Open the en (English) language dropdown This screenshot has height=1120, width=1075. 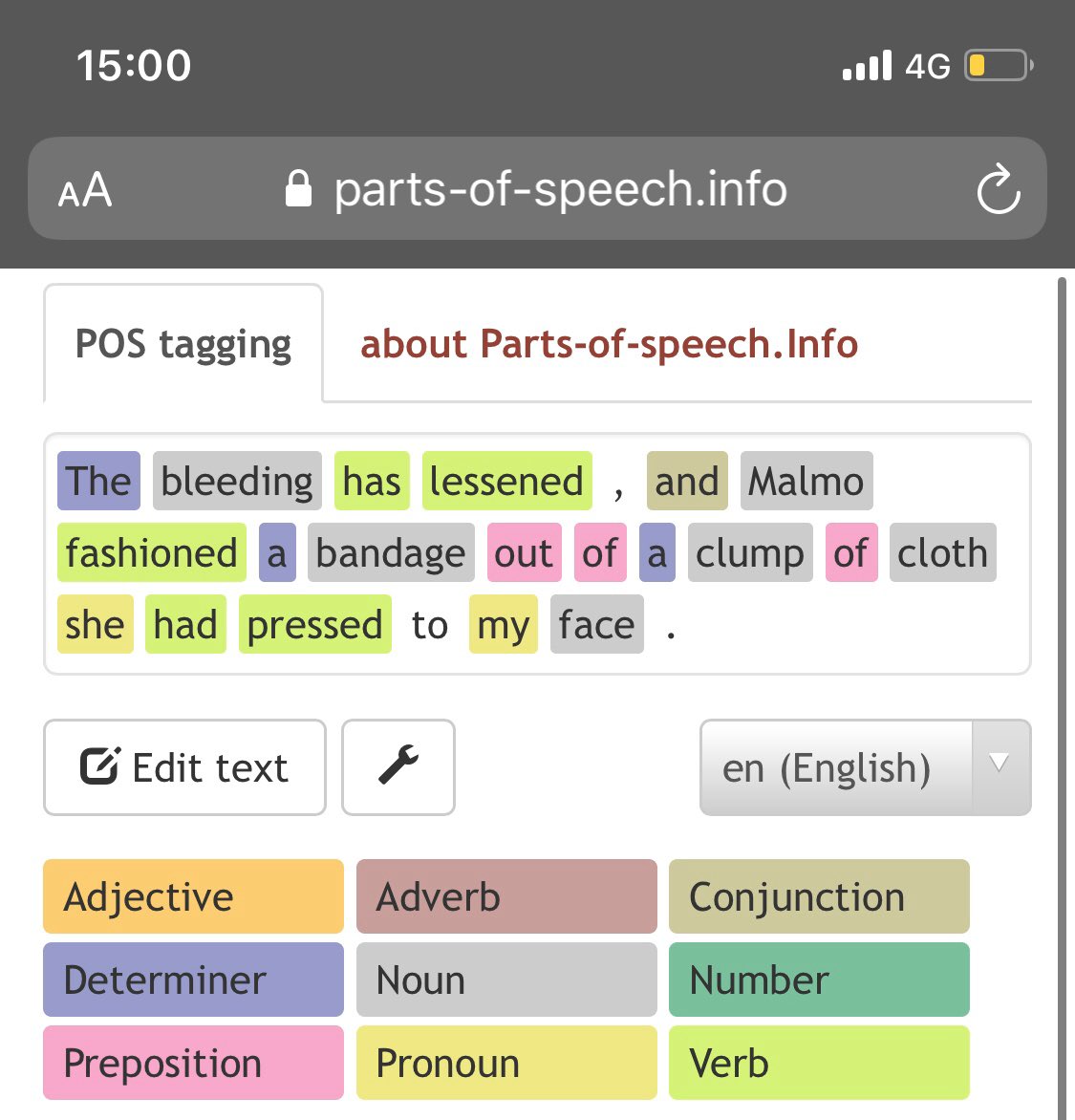click(865, 766)
